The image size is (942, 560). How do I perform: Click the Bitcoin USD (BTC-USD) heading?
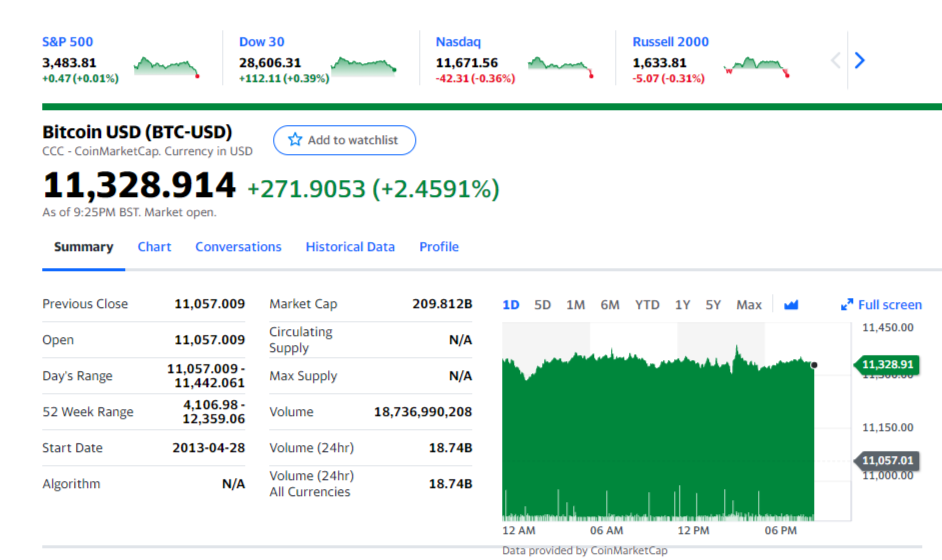coord(137,132)
